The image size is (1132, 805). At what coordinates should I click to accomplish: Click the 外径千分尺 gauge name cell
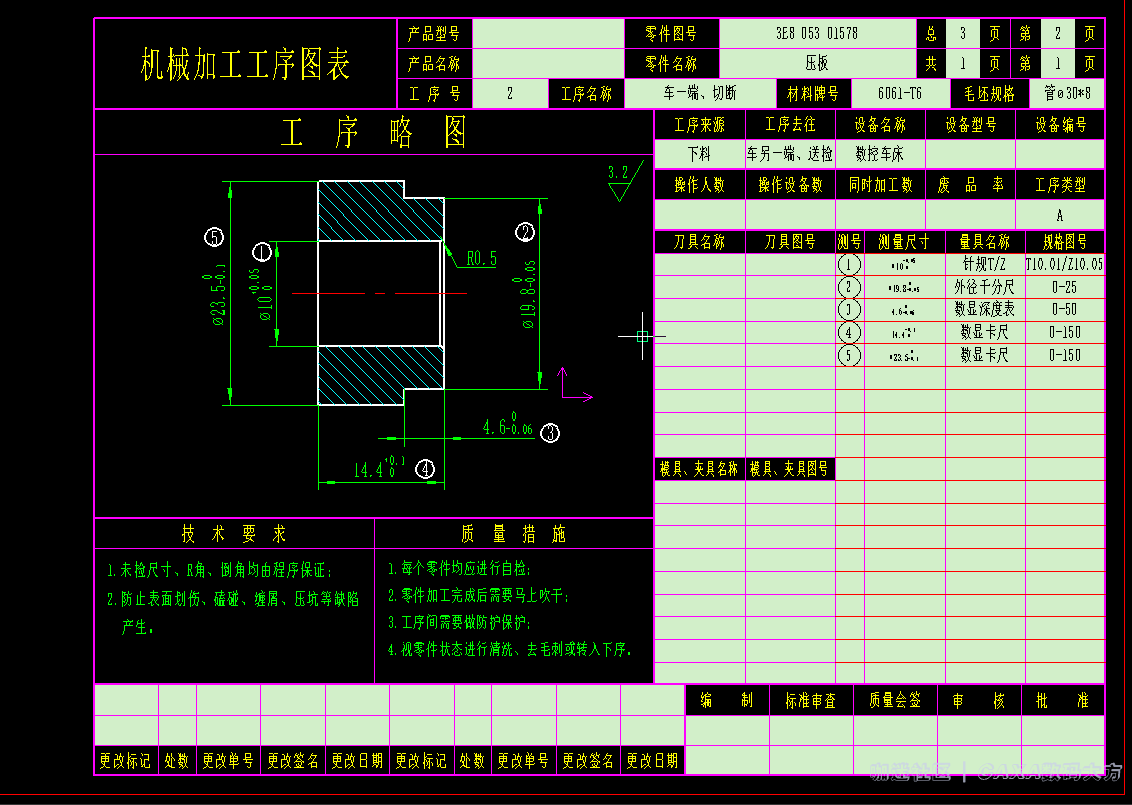click(984, 288)
